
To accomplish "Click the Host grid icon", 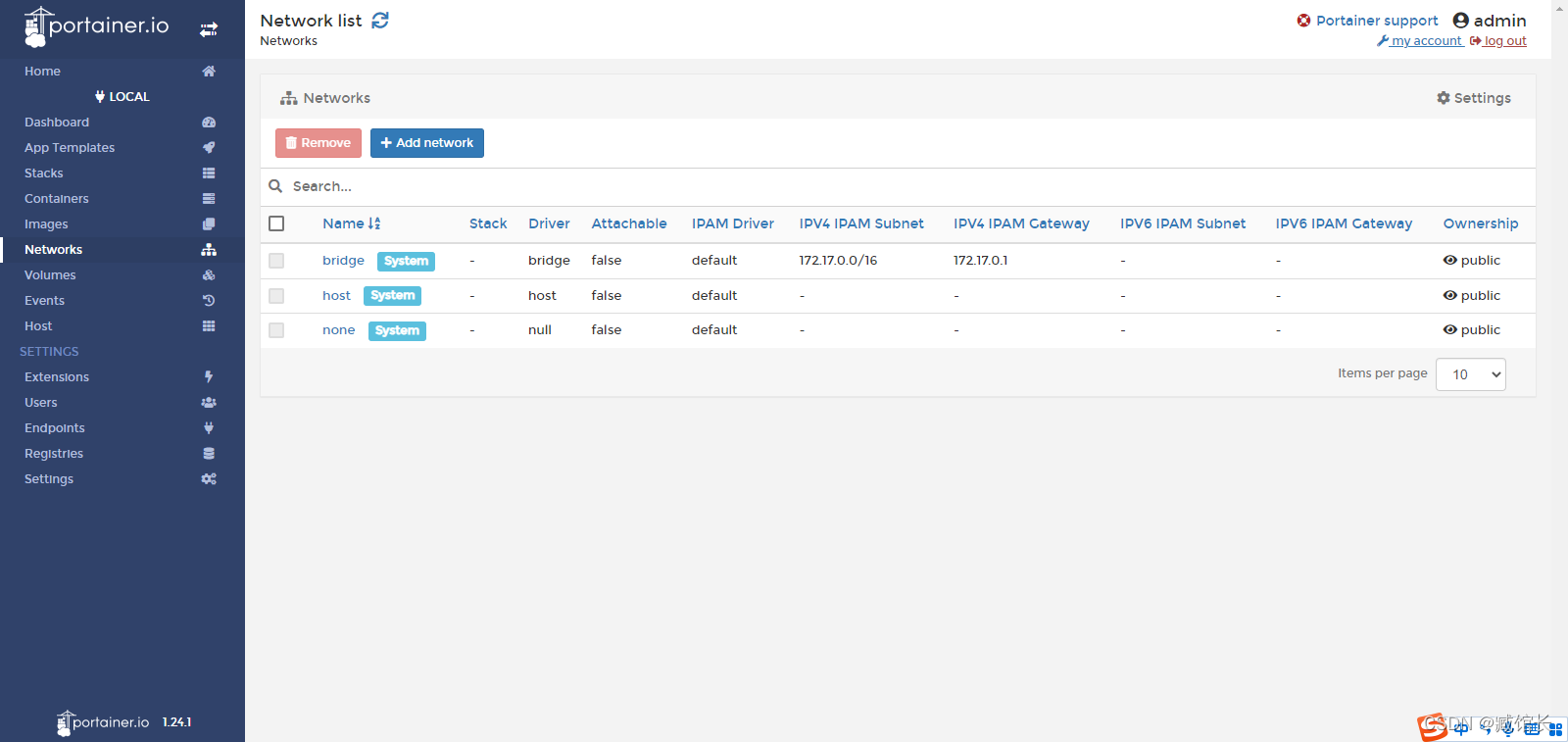I will coord(209,325).
